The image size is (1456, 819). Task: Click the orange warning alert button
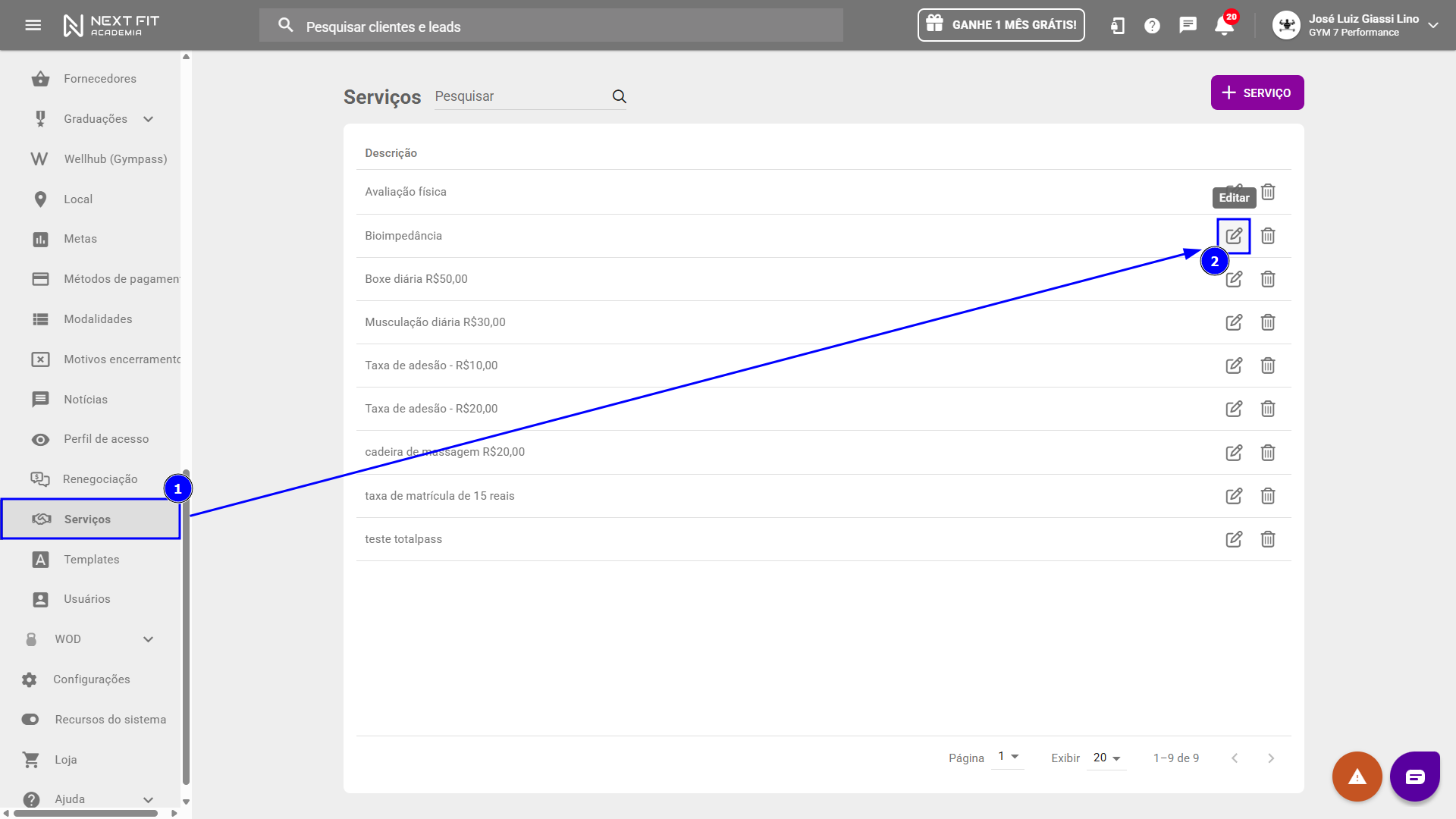[x=1357, y=777]
